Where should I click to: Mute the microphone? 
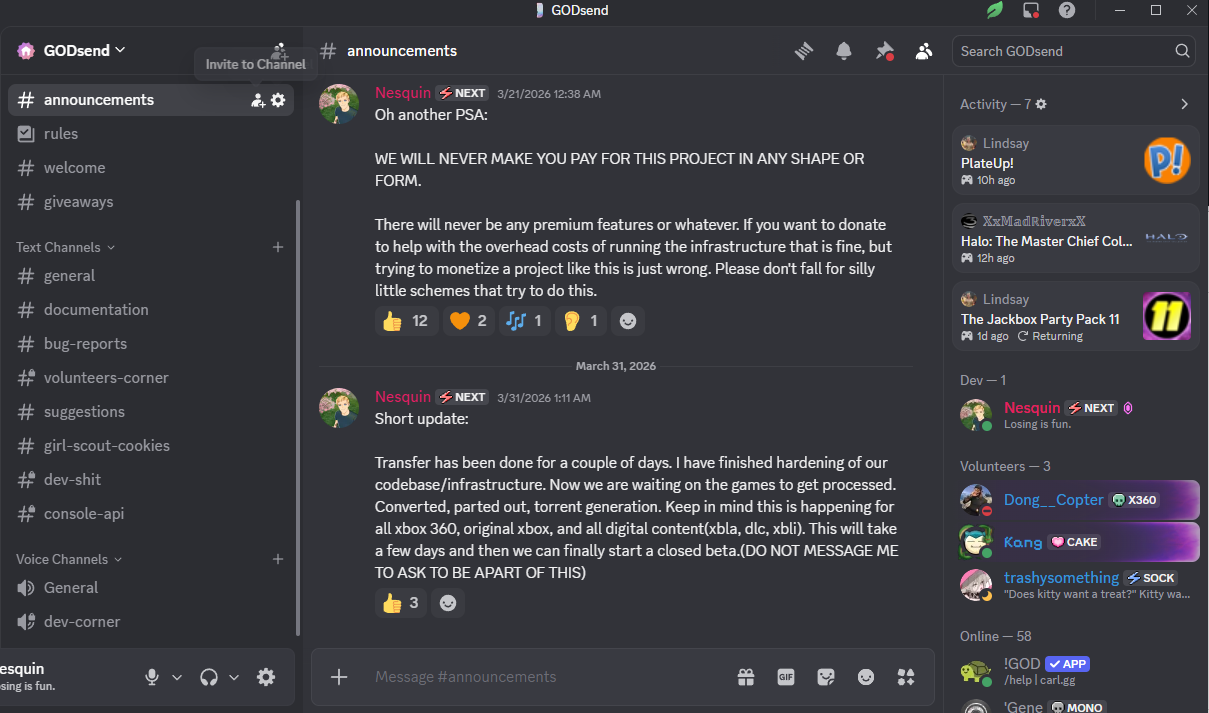click(152, 677)
